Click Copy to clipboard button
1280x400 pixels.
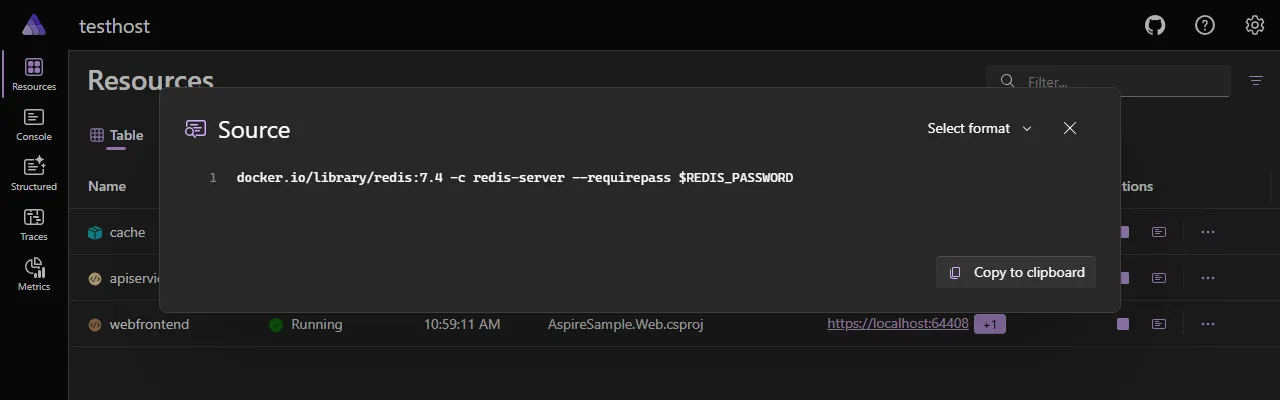coord(1016,272)
